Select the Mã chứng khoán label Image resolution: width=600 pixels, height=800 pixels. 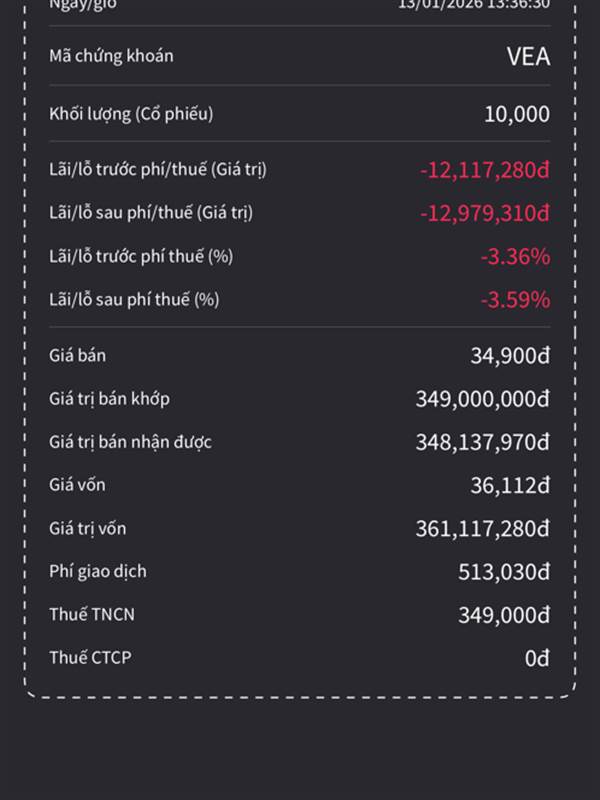coord(111,56)
